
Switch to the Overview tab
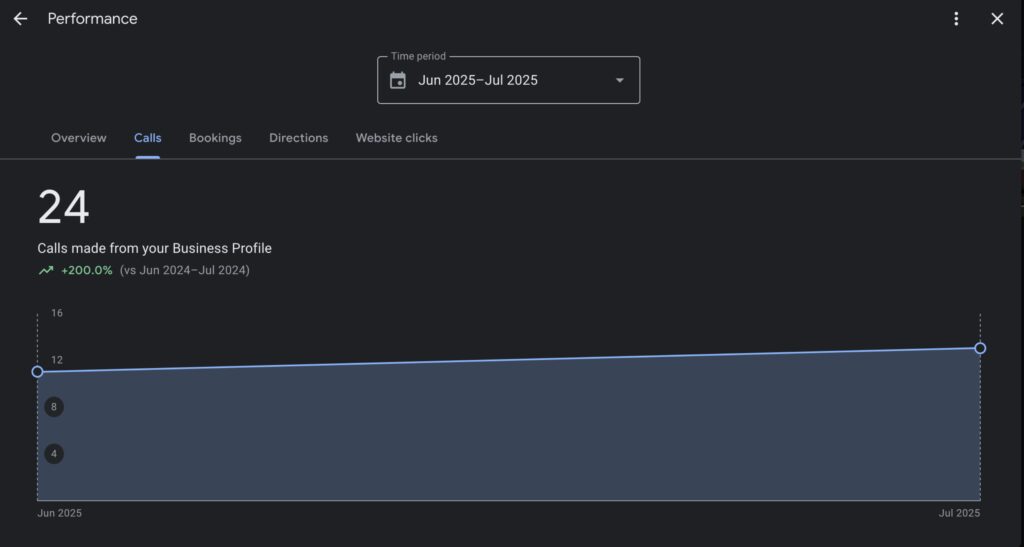point(78,138)
